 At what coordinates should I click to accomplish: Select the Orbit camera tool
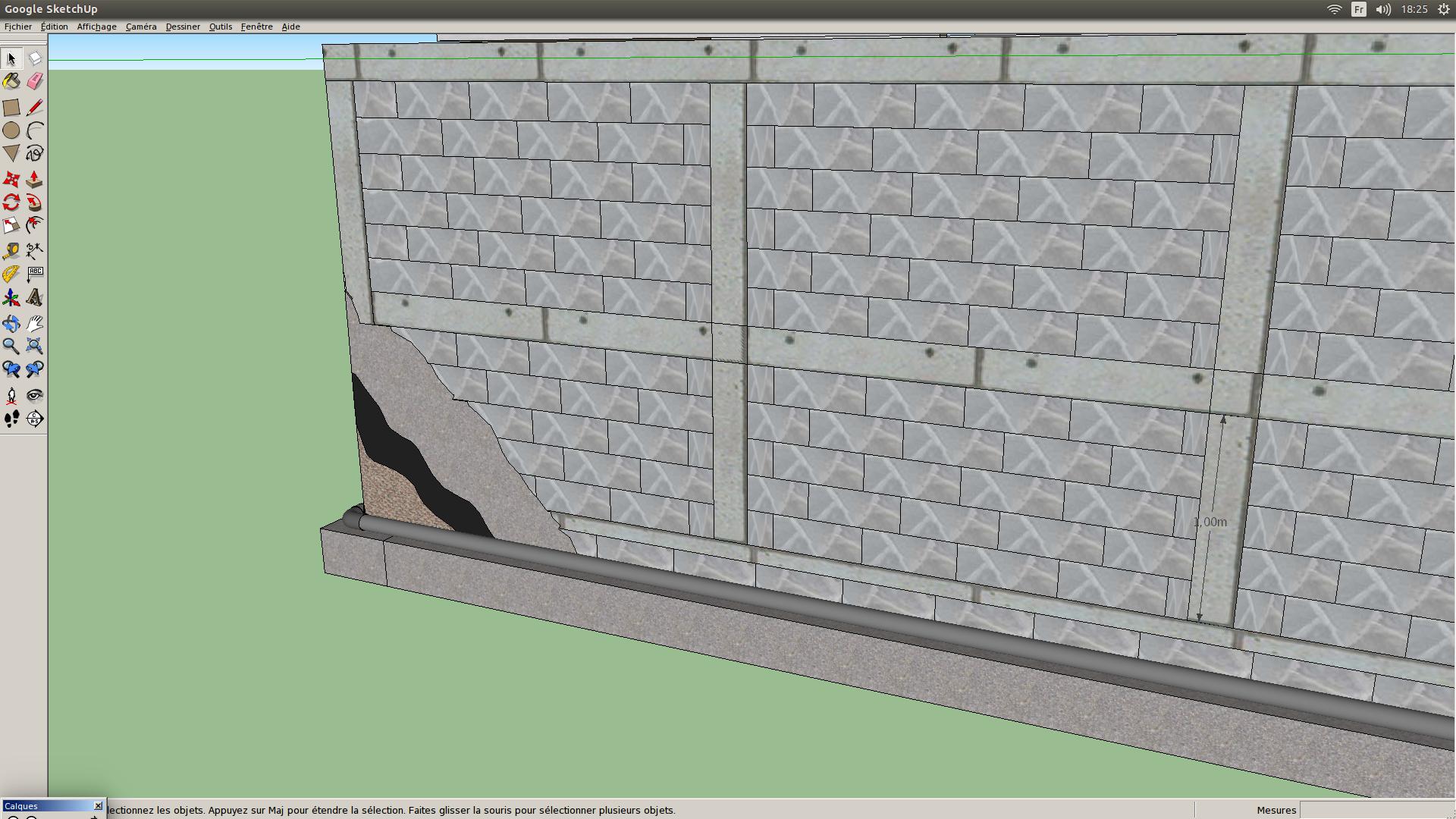click(x=11, y=324)
